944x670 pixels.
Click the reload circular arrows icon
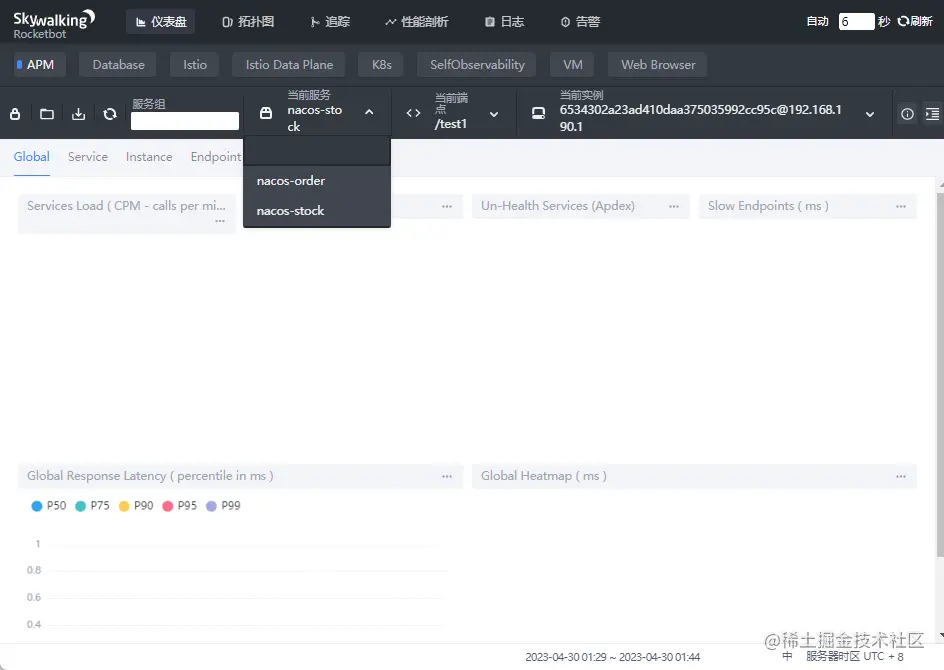(110, 114)
